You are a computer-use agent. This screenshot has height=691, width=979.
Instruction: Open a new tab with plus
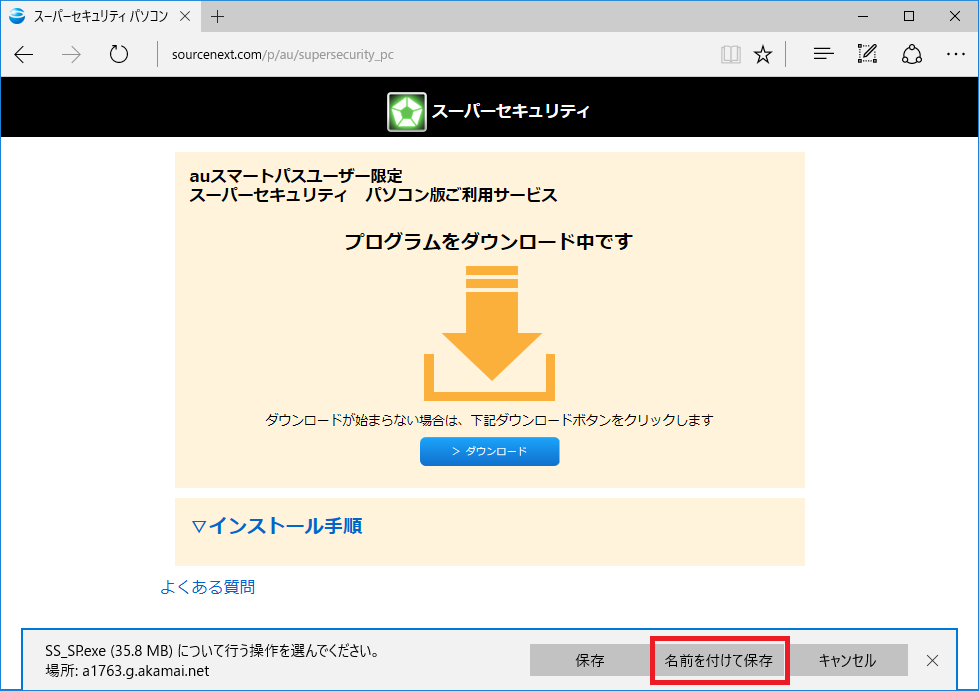(217, 17)
